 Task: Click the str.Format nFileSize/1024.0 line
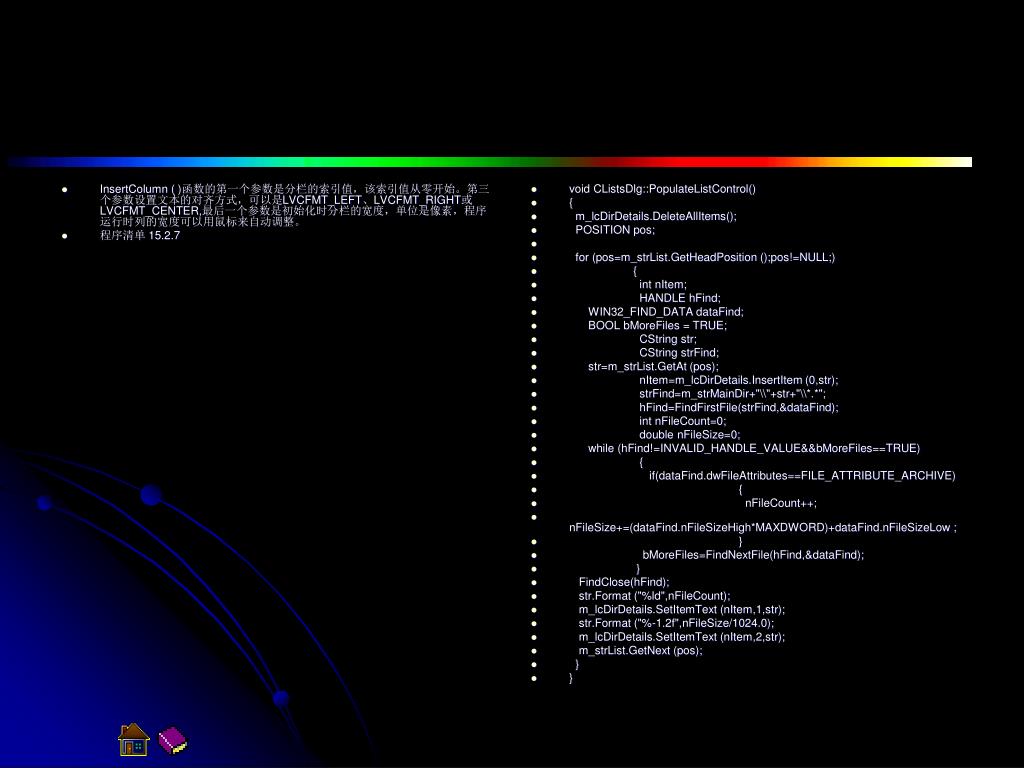(676, 623)
